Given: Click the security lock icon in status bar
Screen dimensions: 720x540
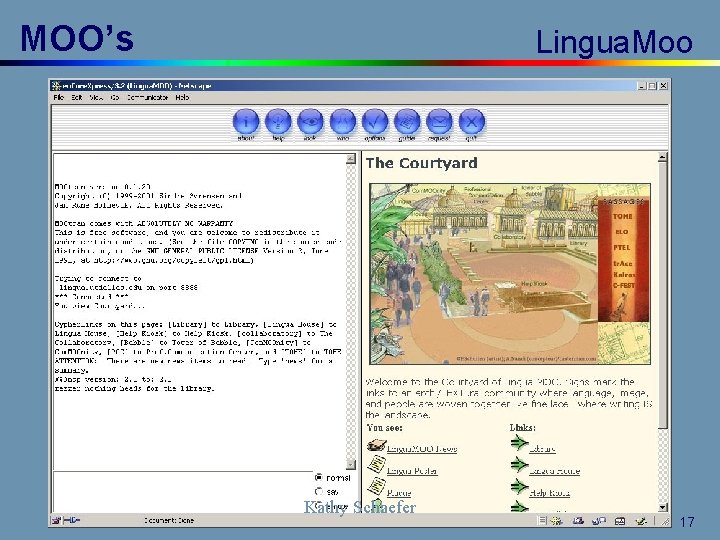Looking at the screenshot, I should (56, 520).
